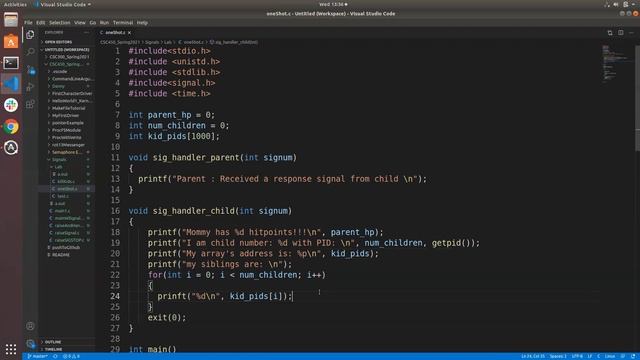The height and width of the screenshot is (360, 640).
Task: Open README in the file tree
Action: 61,255
